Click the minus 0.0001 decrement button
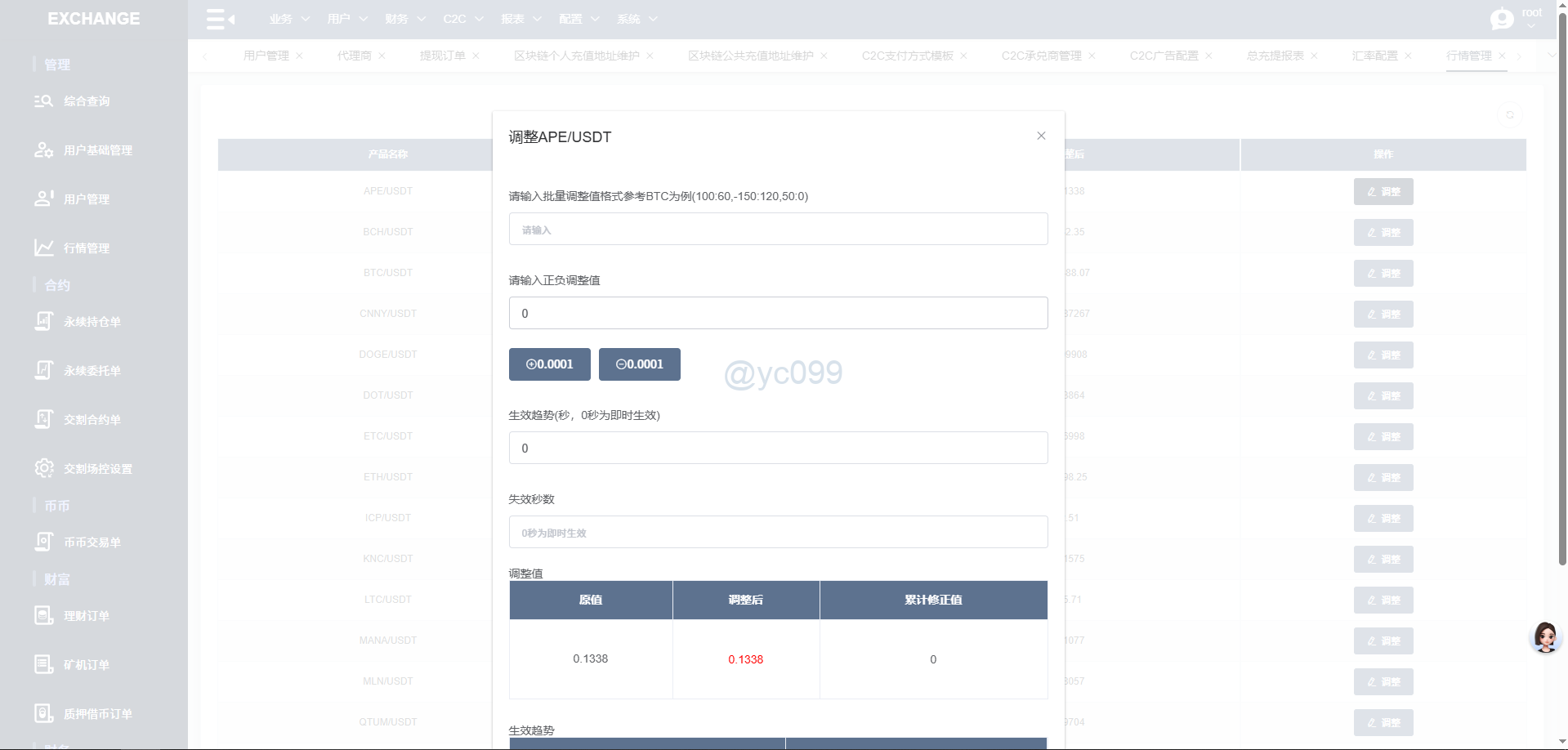 point(639,364)
